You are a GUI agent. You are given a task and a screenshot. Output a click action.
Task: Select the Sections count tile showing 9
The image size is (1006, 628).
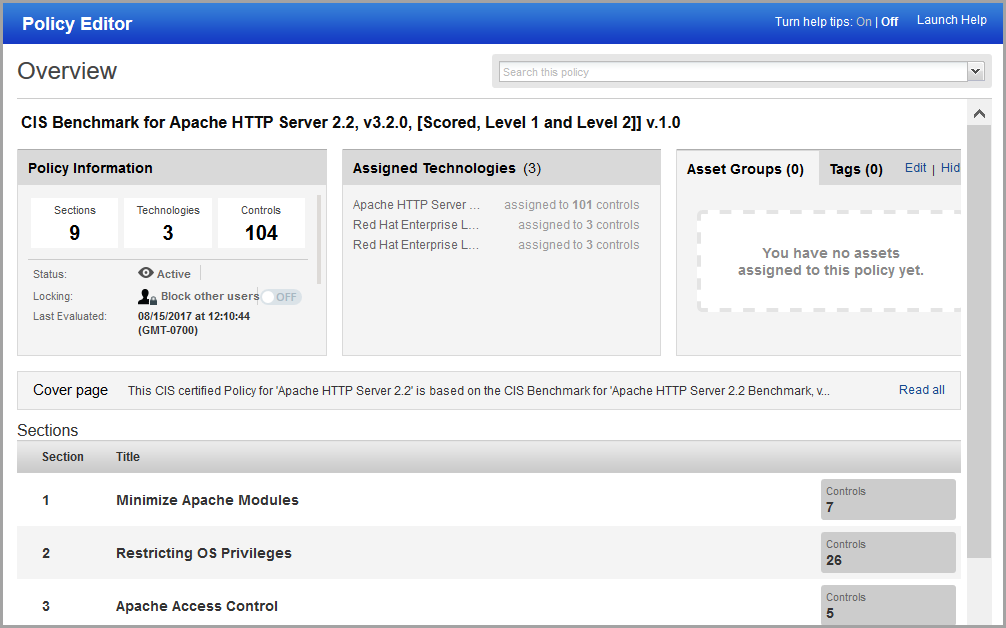(x=74, y=223)
